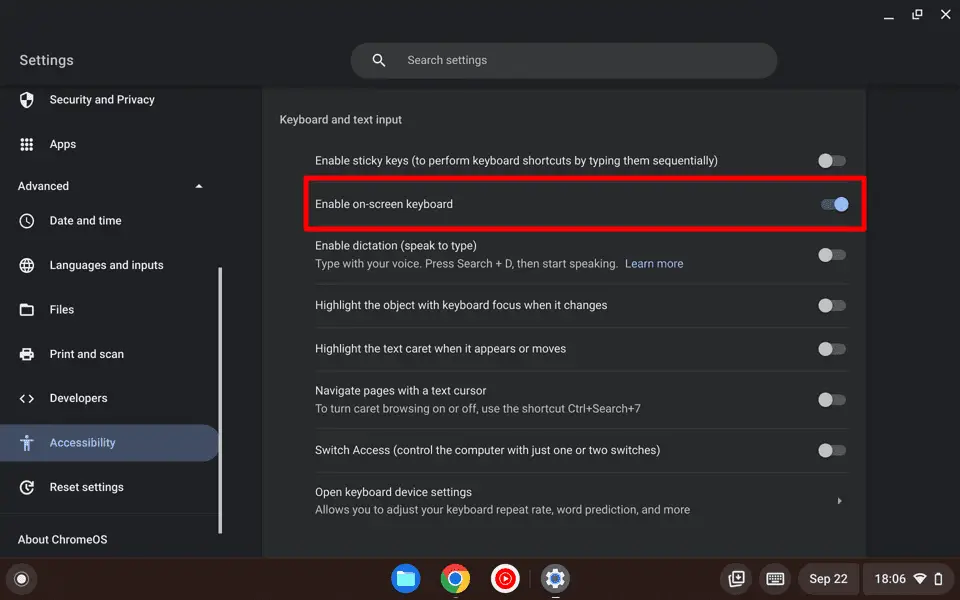This screenshot has height=600, width=960.
Task: Toggle Switch Access on
Action: tap(831, 450)
